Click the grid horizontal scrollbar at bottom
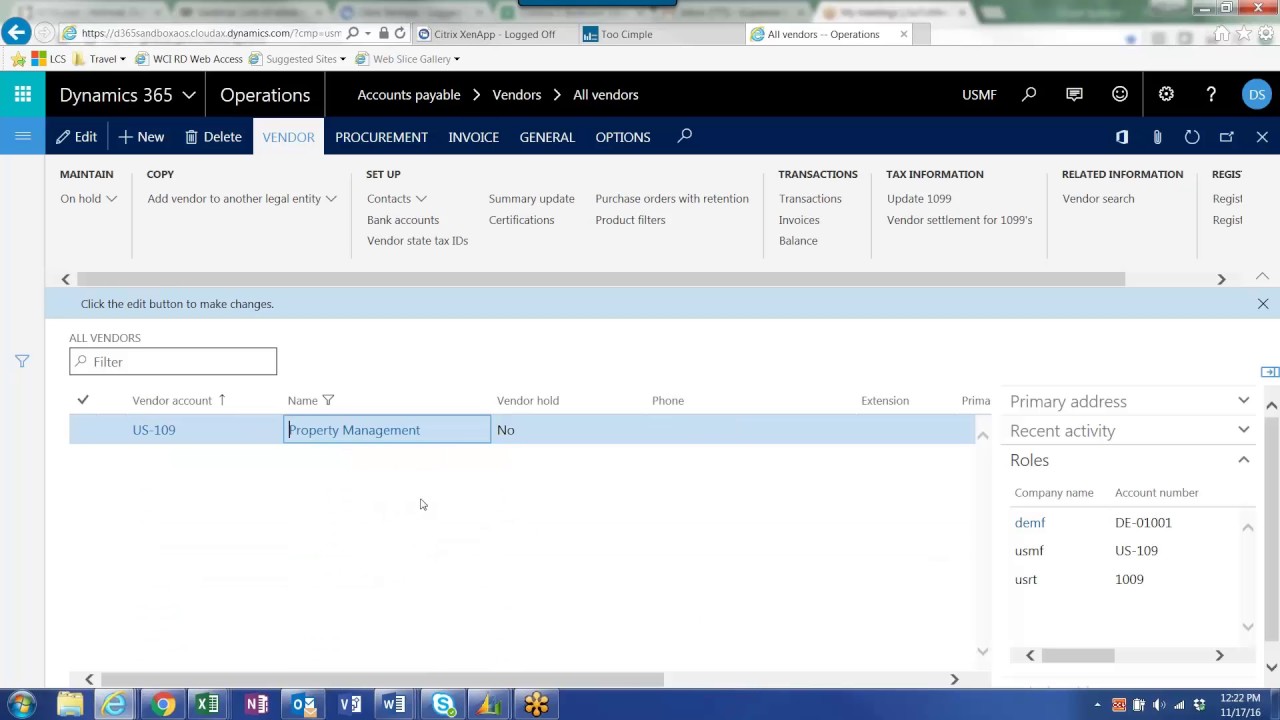This screenshot has height=720, width=1280. click(x=382, y=679)
